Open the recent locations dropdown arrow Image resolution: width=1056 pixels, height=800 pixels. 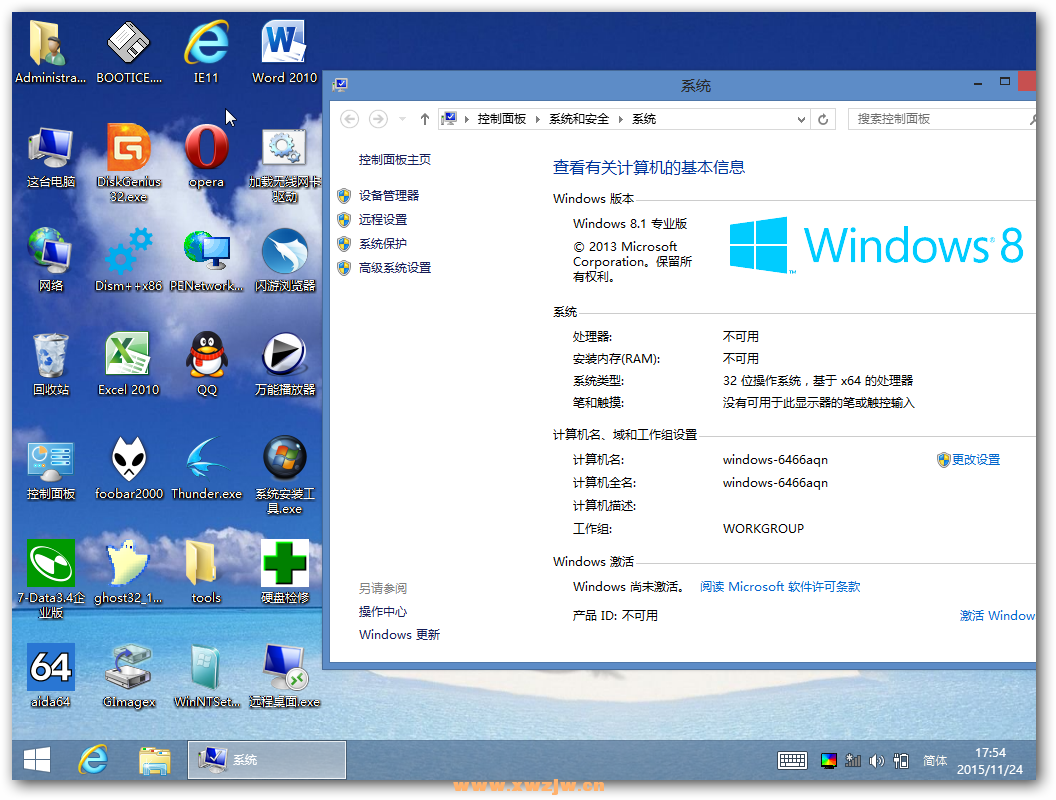tap(403, 119)
